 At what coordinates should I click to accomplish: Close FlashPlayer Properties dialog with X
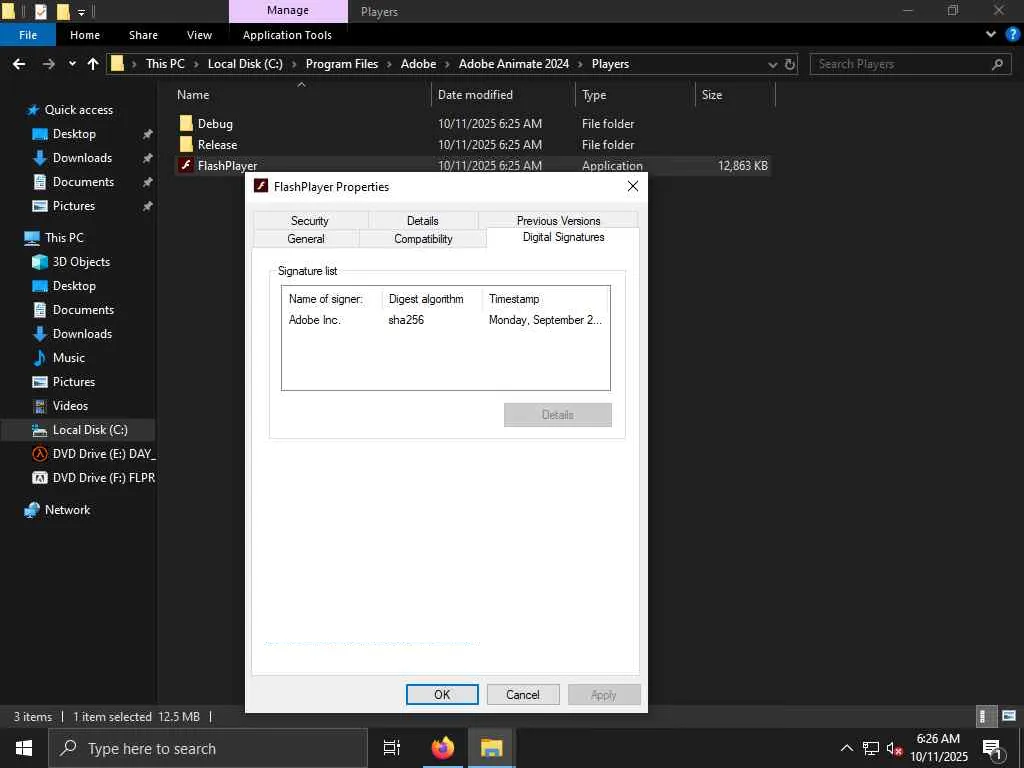(x=632, y=186)
